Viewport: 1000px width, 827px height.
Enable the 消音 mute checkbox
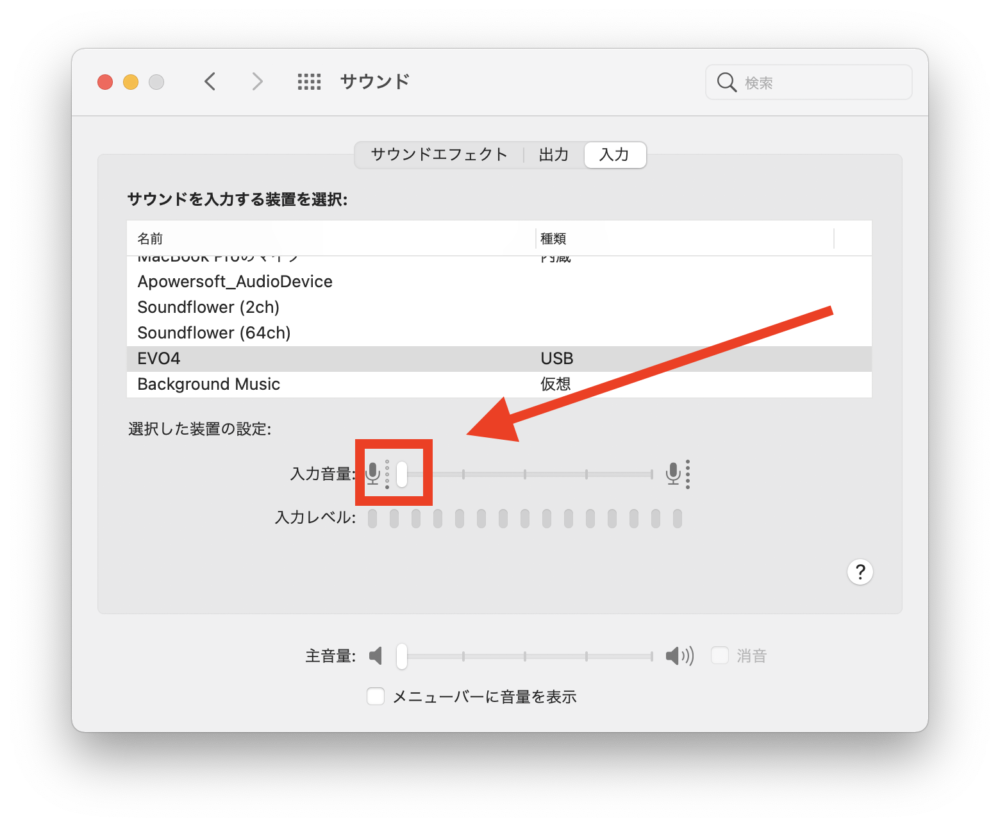click(x=720, y=655)
